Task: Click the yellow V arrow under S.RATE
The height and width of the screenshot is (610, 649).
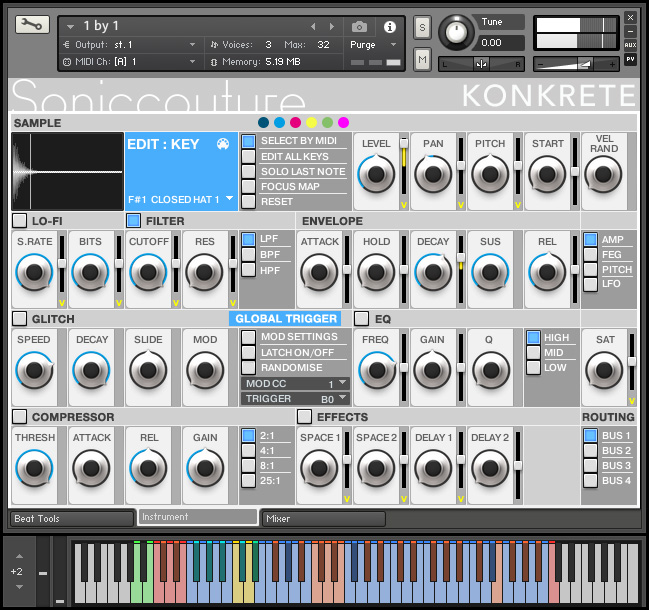Action: tap(62, 303)
